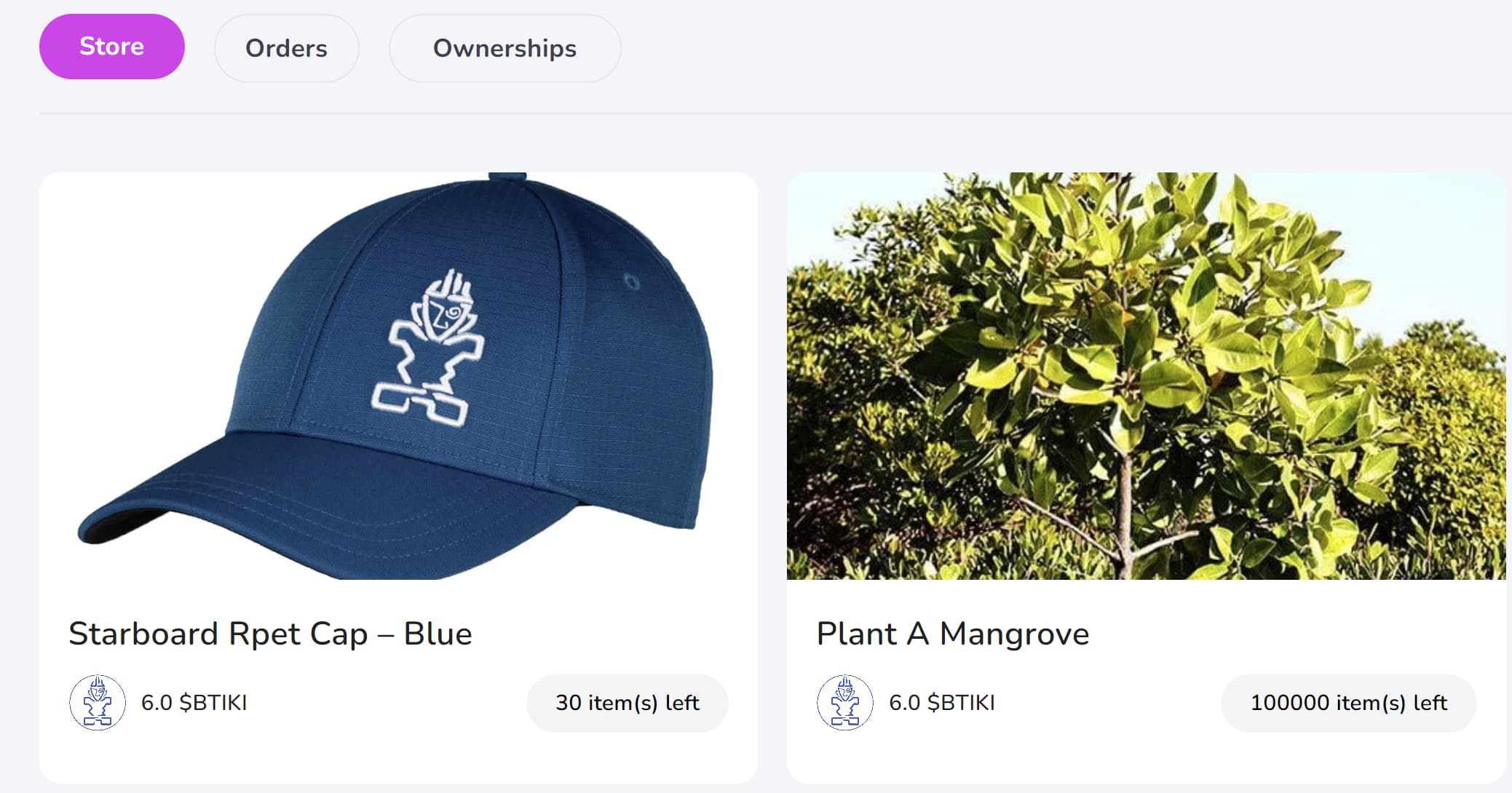This screenshot has width=1512, height=793.
Task: Open the Starboard Rpet Cap – Blue title
Action: (270, 633)
